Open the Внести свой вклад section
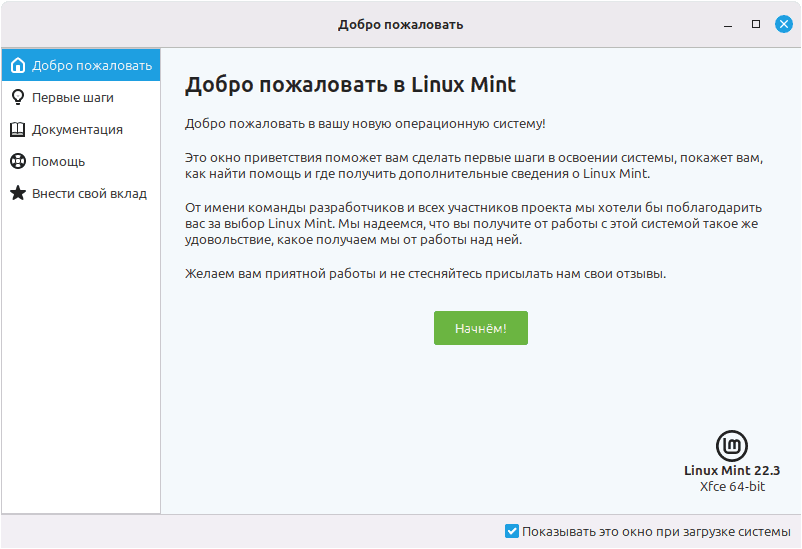Image resolution: width=802 pixels, height=549 pixels. [x=81, y=193]
